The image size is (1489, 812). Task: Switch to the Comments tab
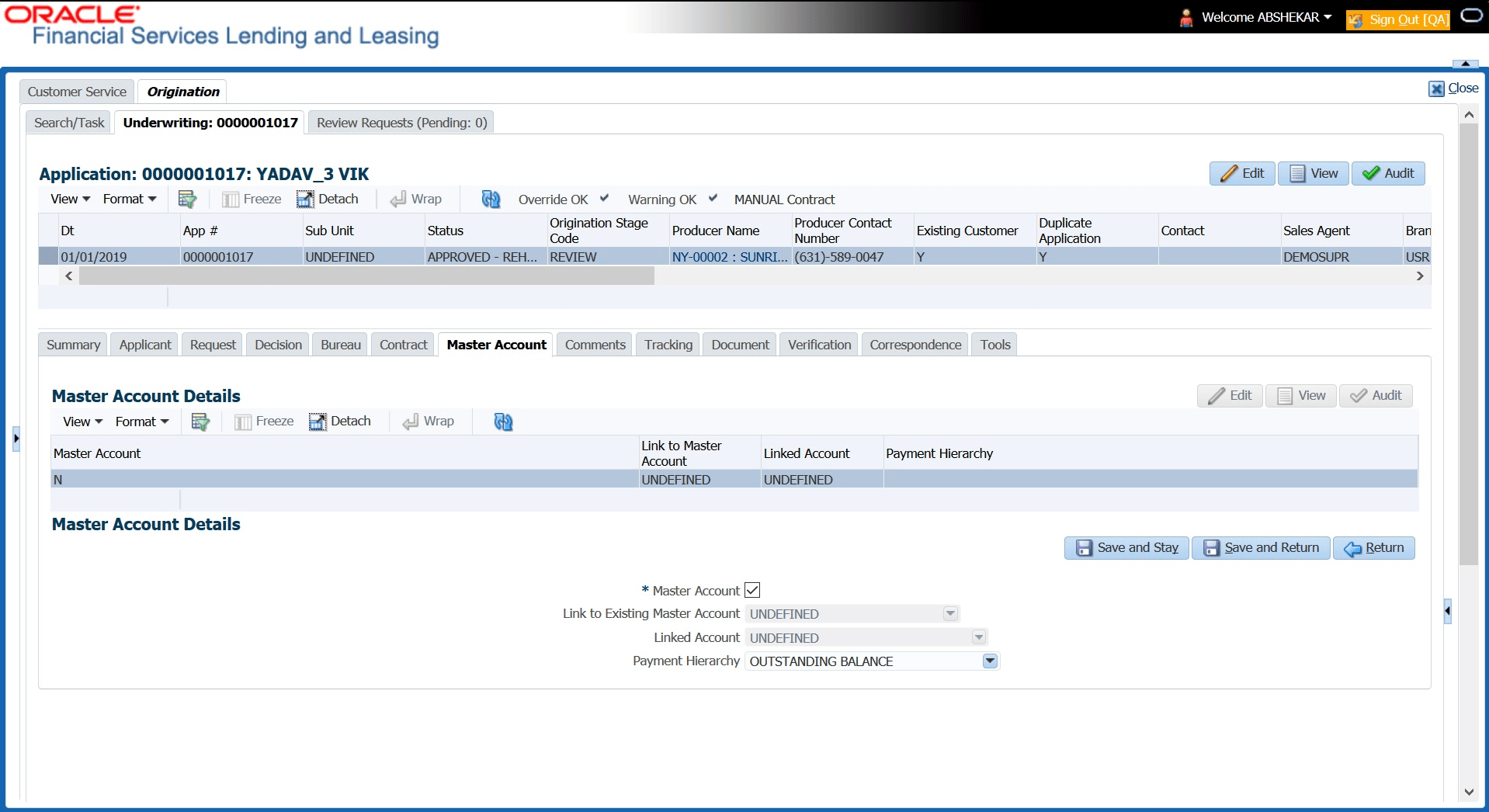(595, 345)
